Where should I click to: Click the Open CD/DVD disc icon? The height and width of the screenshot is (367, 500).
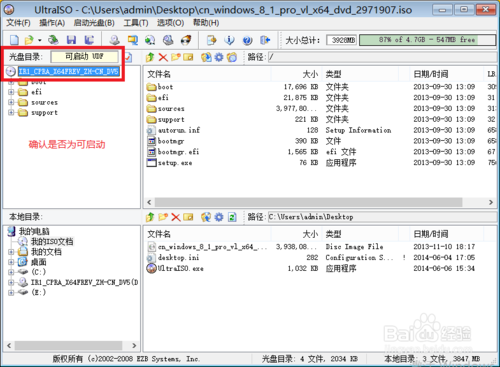[53, 40]
